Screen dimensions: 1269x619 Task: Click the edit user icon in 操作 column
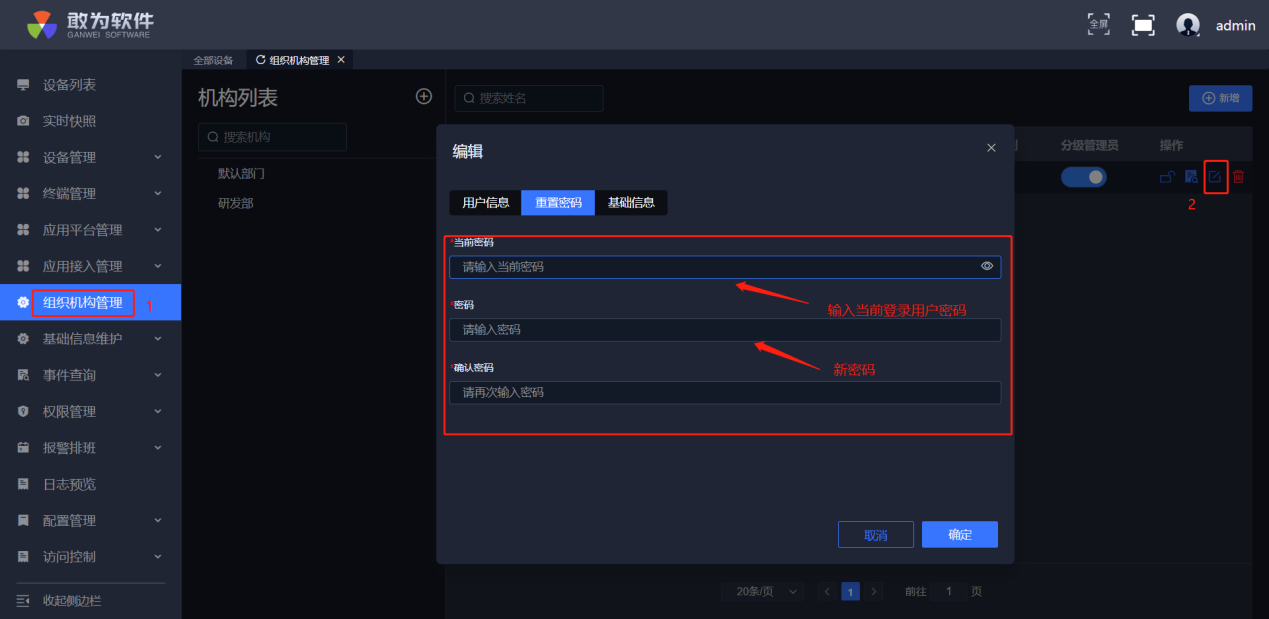point(1215,177)
